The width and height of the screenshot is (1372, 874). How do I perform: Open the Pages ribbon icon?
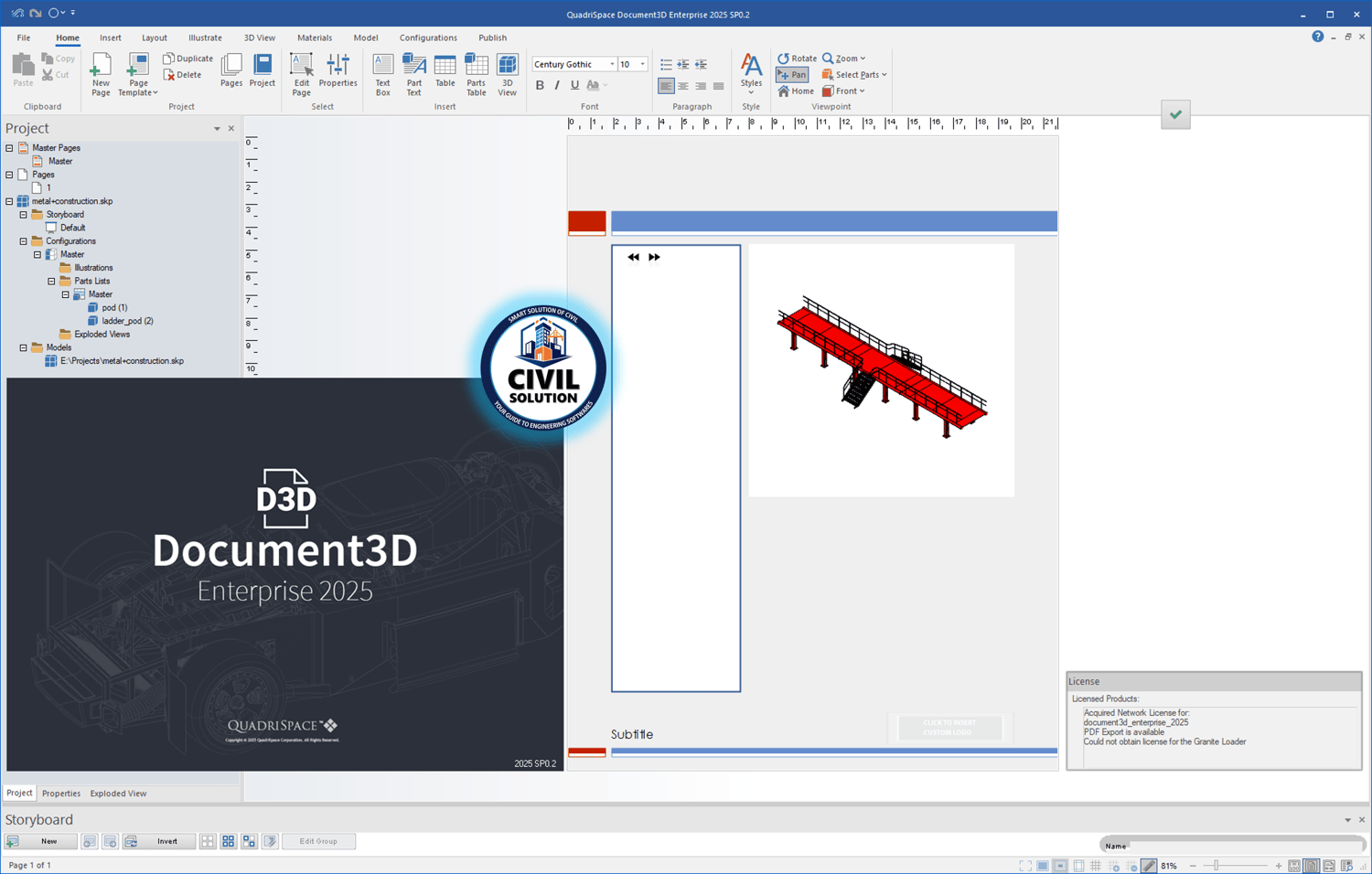tap(231, 70)
